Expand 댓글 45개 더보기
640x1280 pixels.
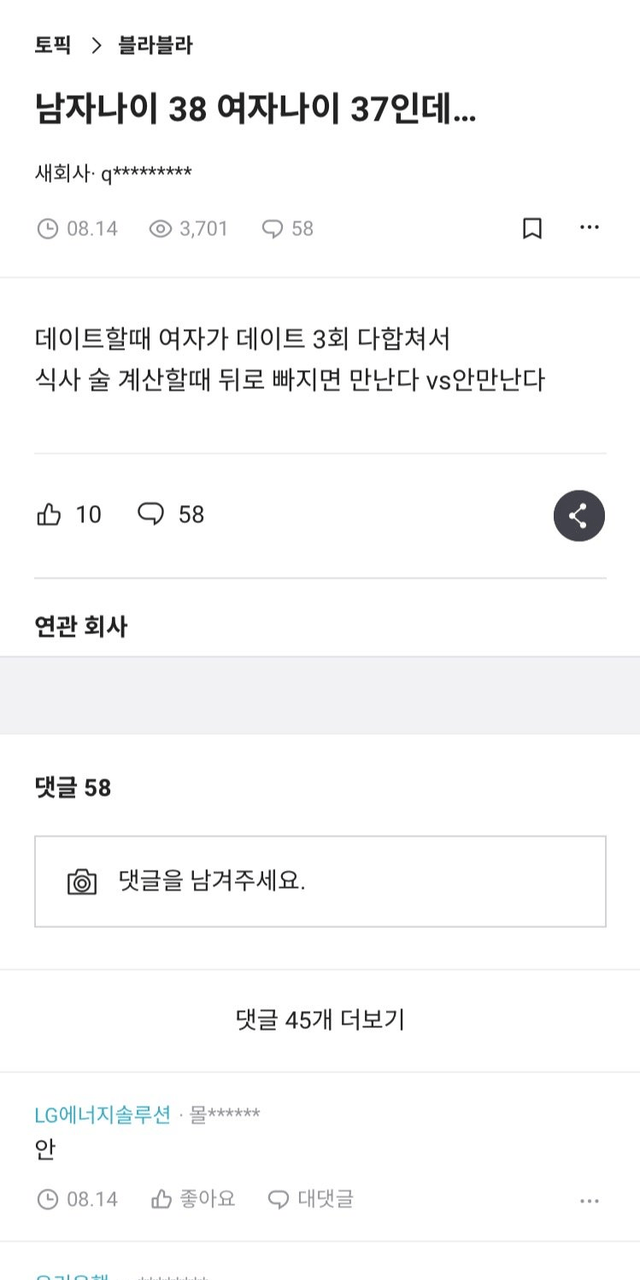pos(320,1020)
